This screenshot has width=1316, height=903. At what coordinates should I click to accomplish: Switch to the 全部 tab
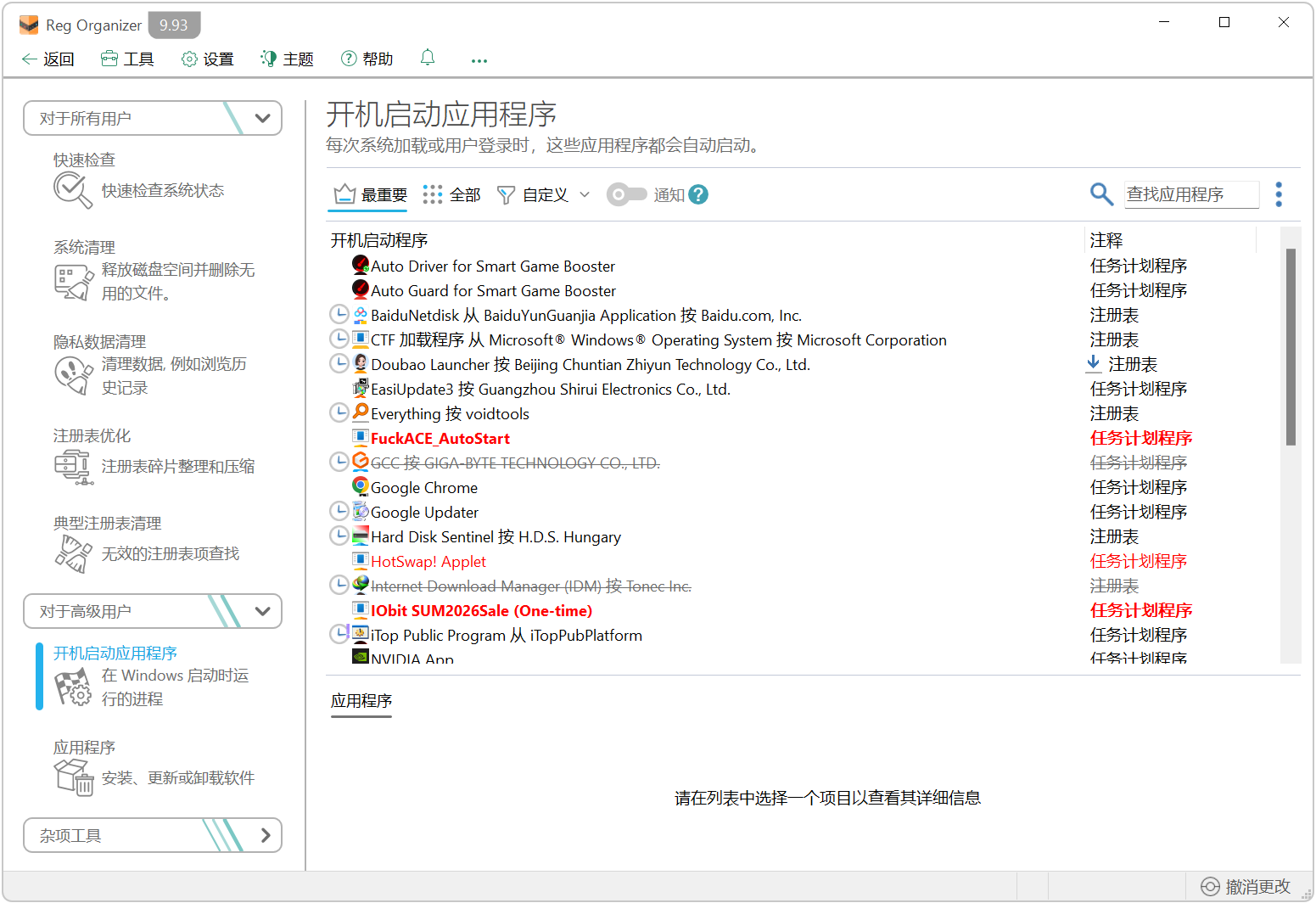pyautogui.click(x=451, y=195)
